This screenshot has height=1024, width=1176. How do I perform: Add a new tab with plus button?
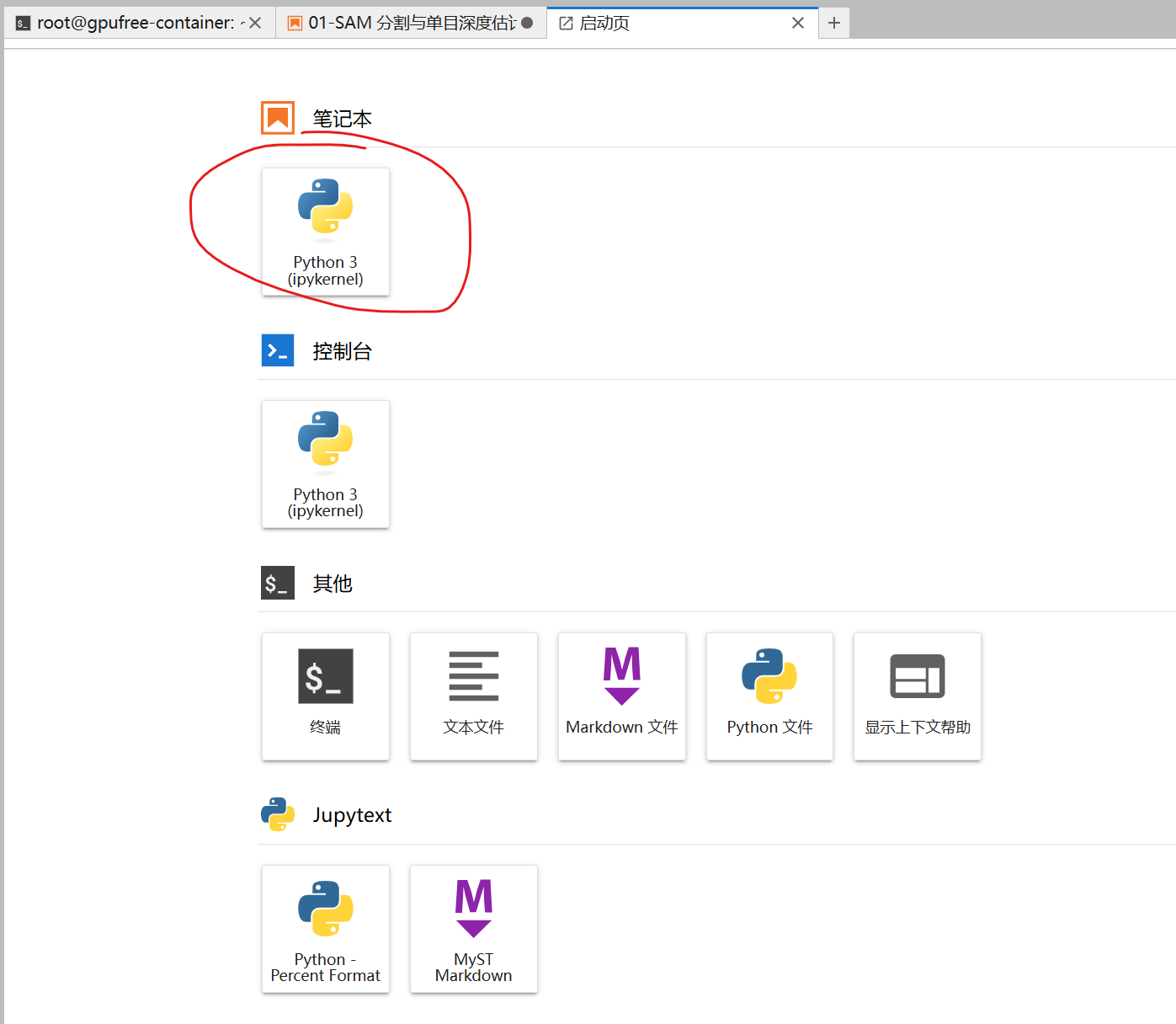834,23
